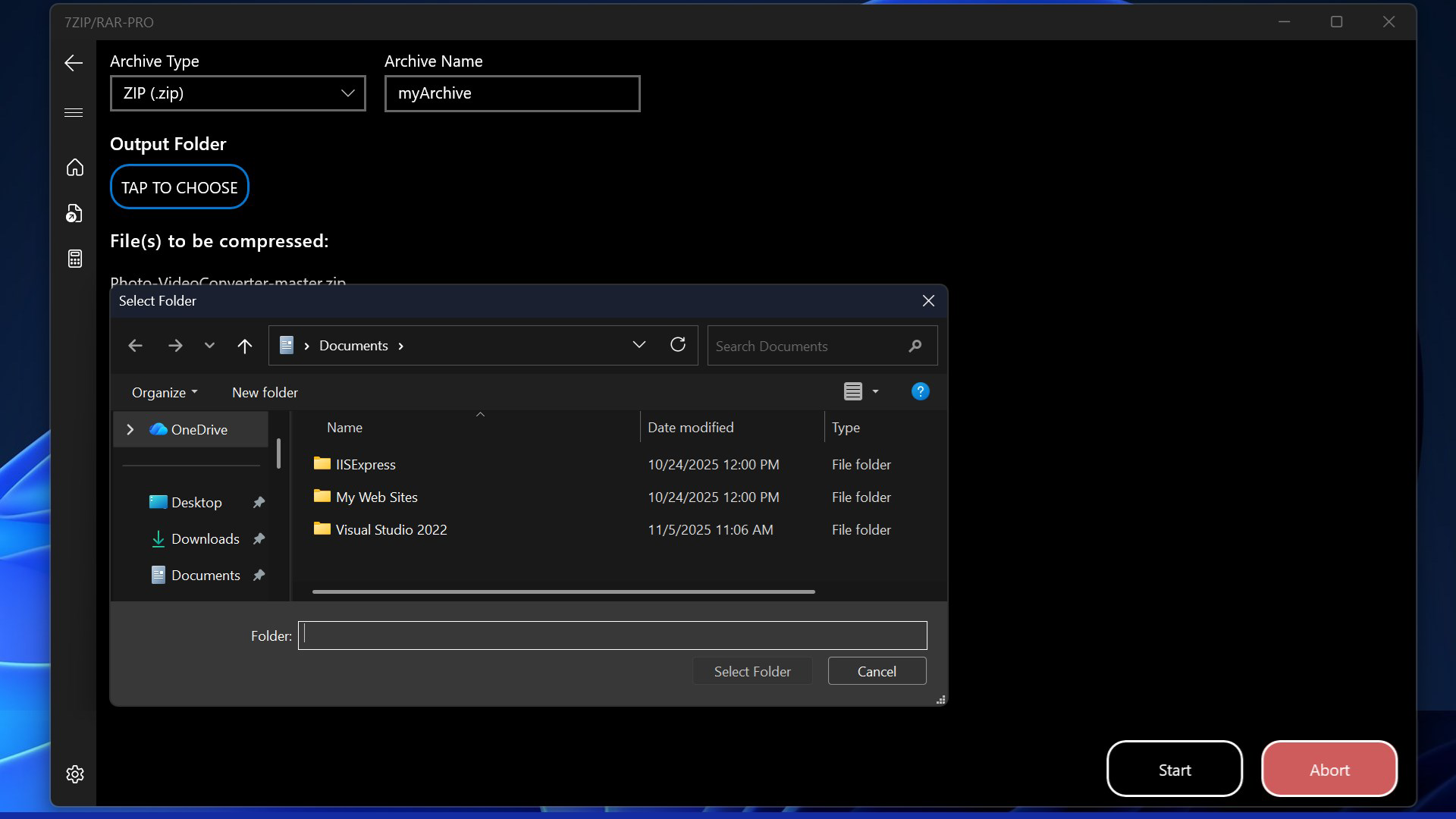Open Help in the Select Folder dialog
Viewport: 1456px width, 819px height.
point(919,391)
